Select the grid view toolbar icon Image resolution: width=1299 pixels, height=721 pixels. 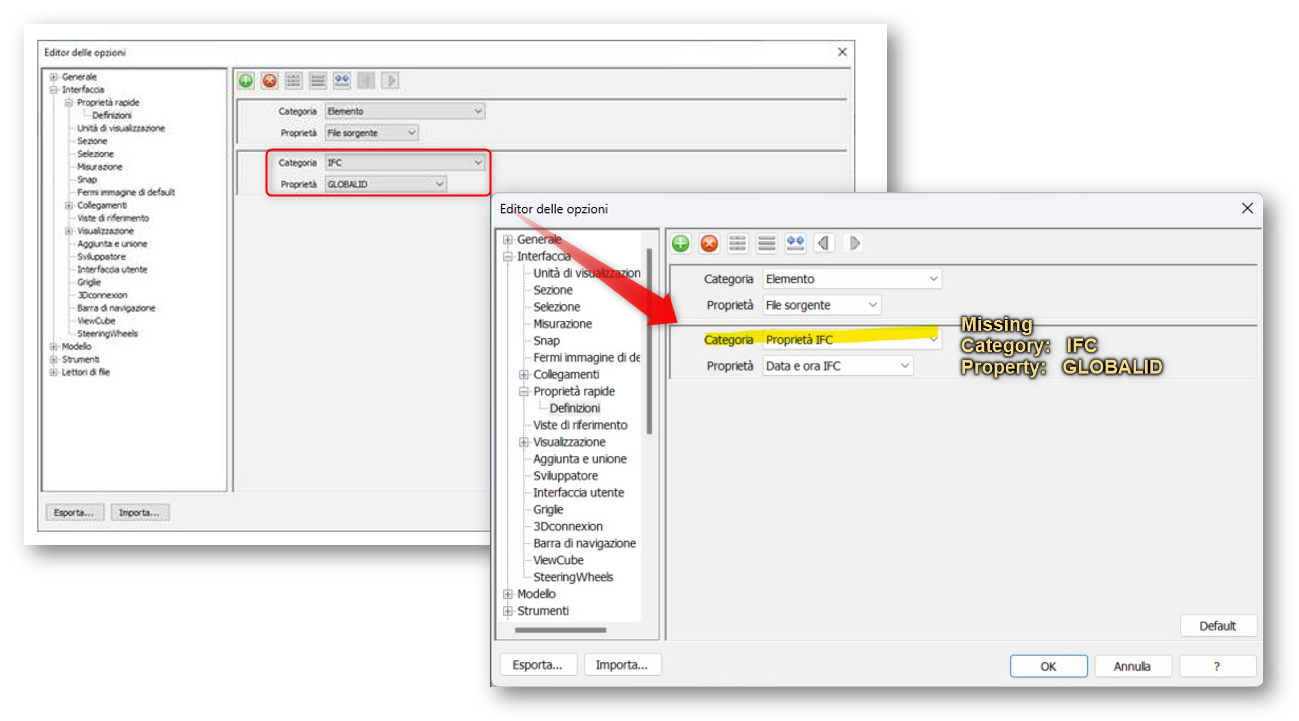pyautogui.click(x=737, y=242)
